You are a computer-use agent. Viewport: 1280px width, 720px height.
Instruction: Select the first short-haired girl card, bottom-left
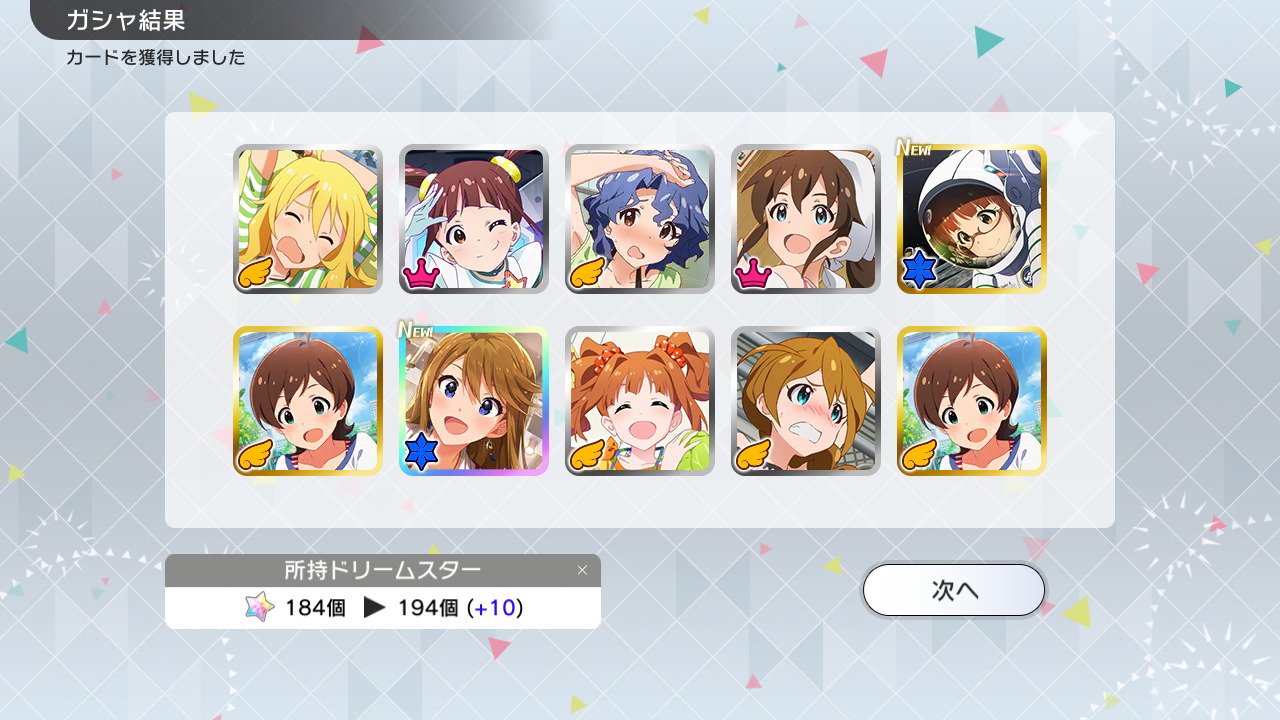pyautogui.click(x=308, y=401)
